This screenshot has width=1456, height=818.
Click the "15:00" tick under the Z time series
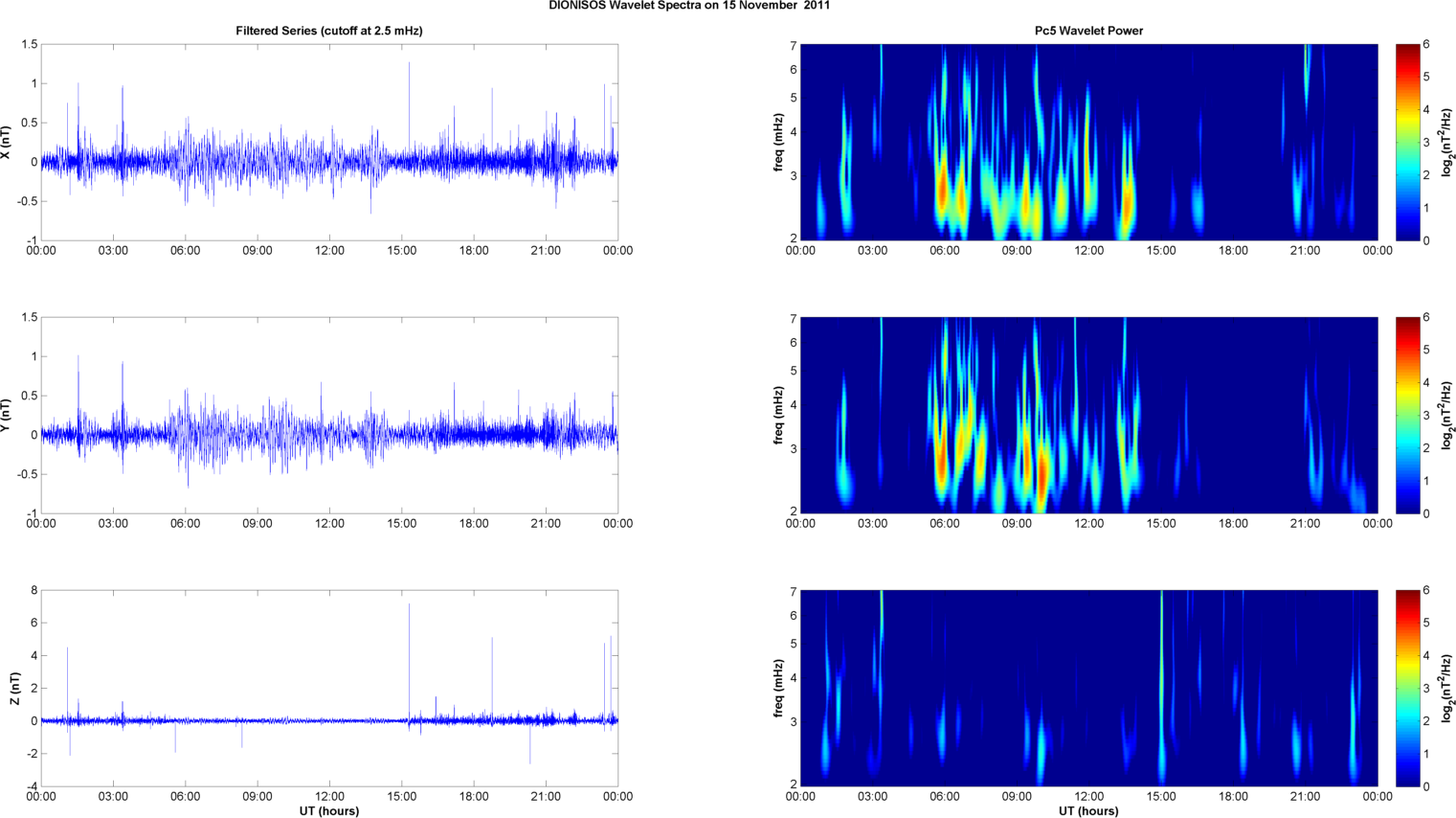coord(401,797)
